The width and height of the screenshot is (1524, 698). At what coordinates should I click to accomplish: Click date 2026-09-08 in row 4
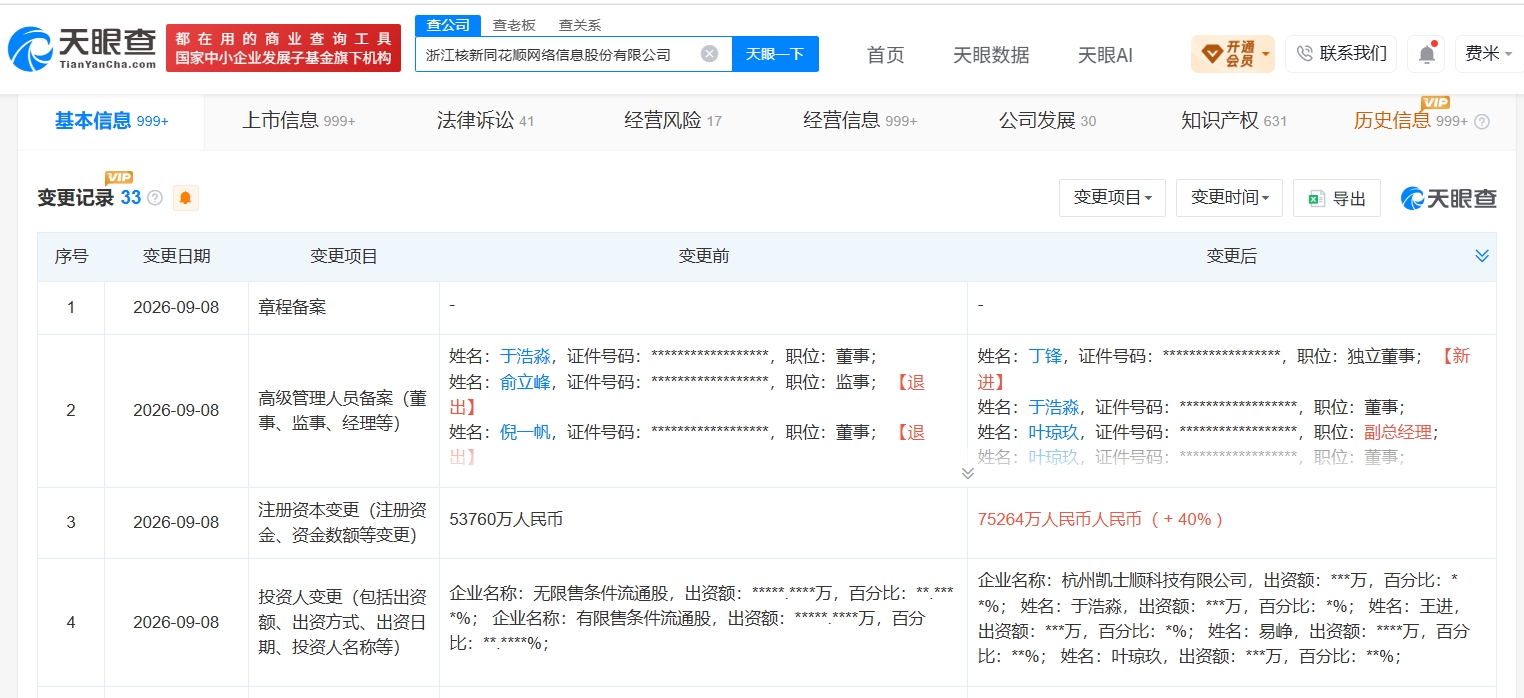point(176,622)
